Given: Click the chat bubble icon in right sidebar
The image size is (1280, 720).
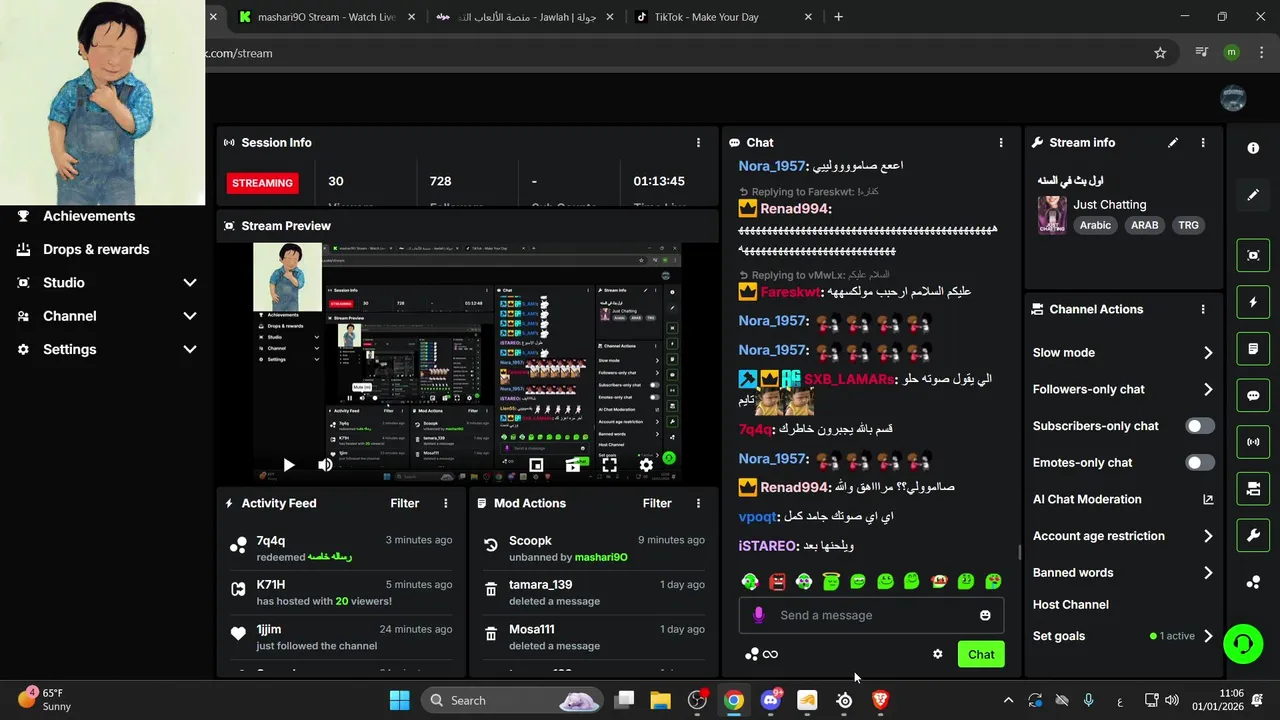Looking at the screenshot, I should coord(1253,395).
